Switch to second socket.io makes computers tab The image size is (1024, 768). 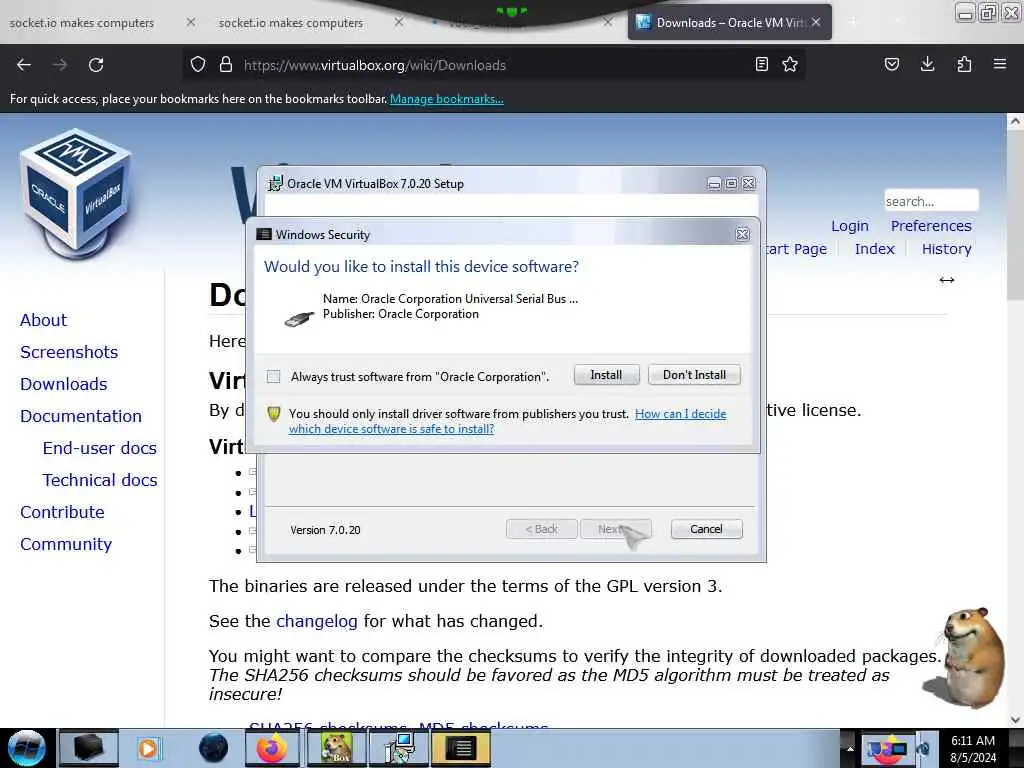(x=291, y=23)
